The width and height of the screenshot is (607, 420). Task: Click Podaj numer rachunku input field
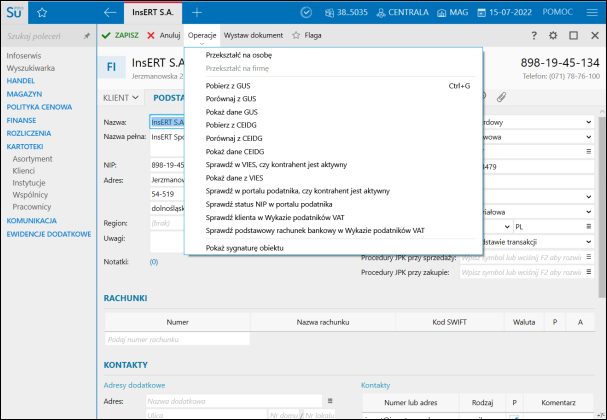pyautogui.click(x=177, y=339)
